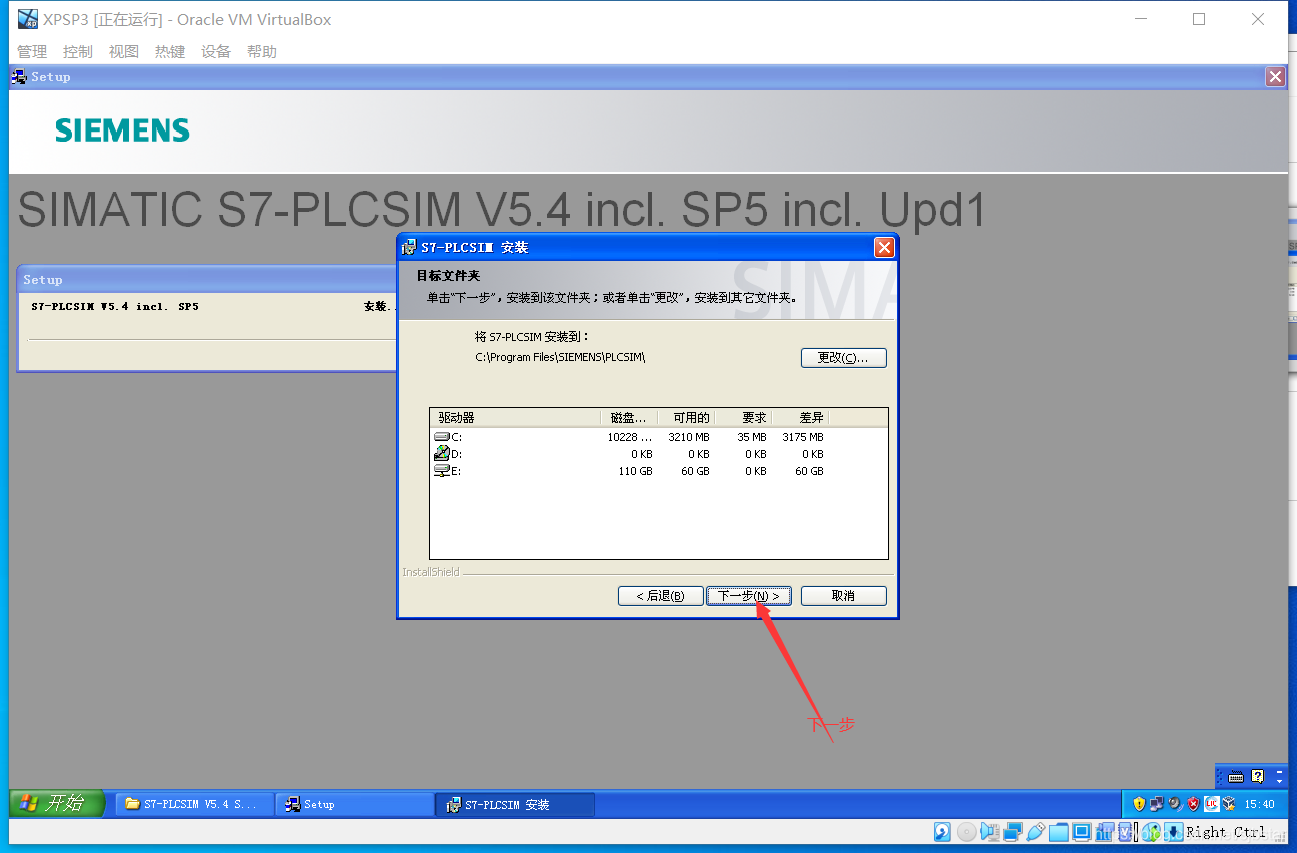Click the 驱动器 column header
This screenshot has height=853, width=1297.
pyautogui.click(x=515, y=418)
